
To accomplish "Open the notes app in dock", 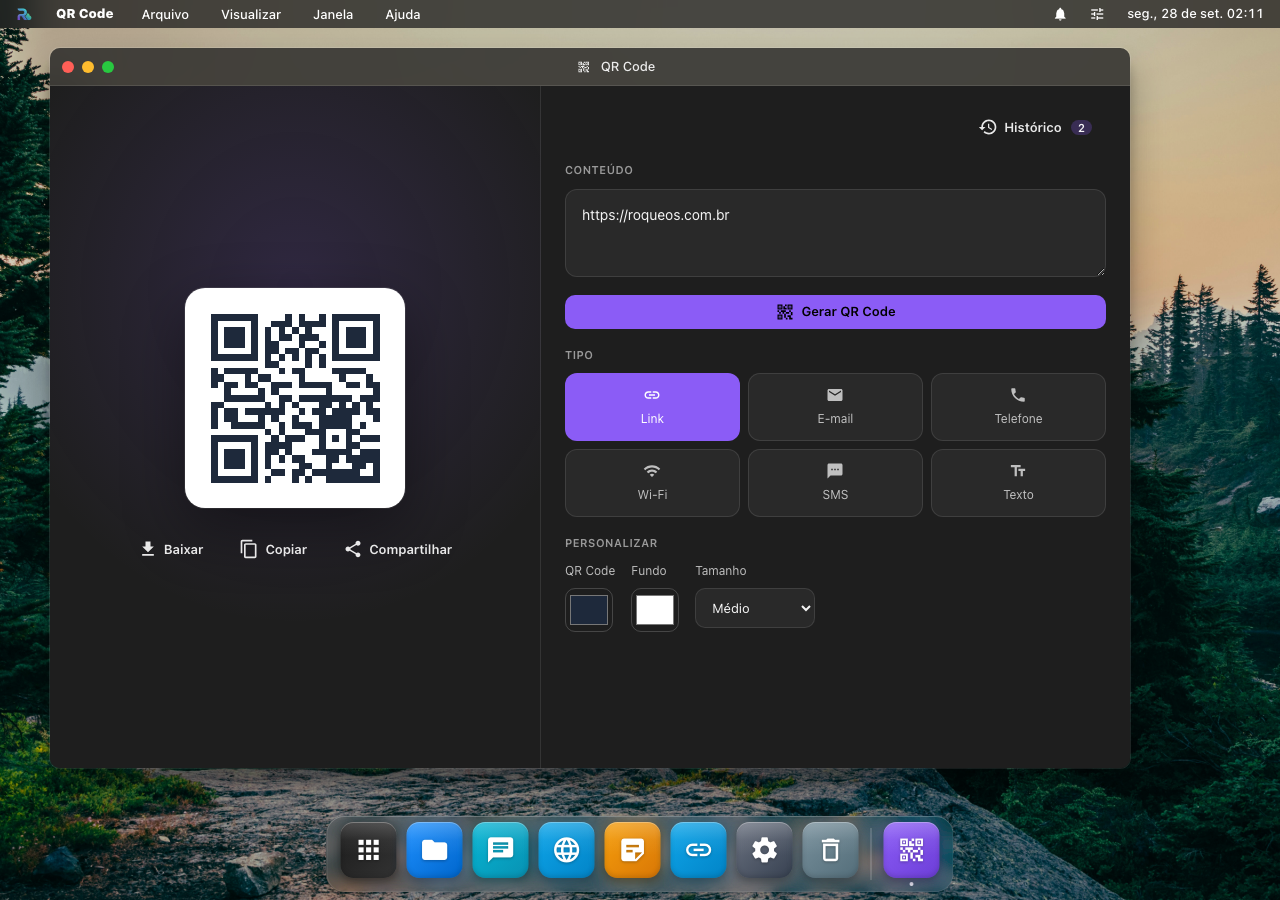I will click(633, 850).
